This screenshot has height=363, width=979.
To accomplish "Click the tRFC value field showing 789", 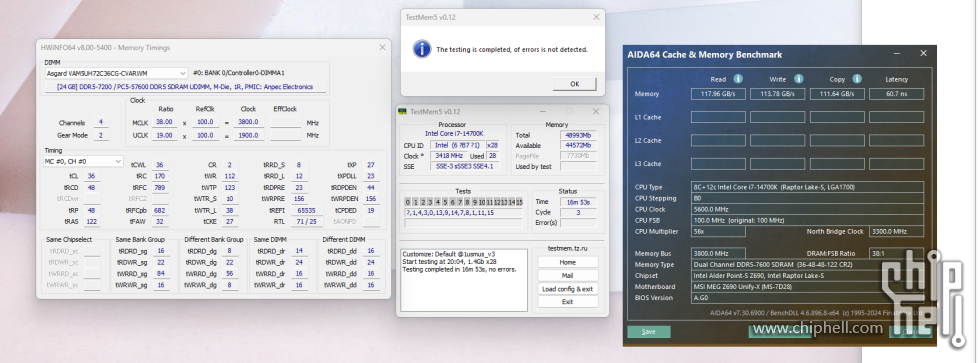I will click(x=159, y=187).
